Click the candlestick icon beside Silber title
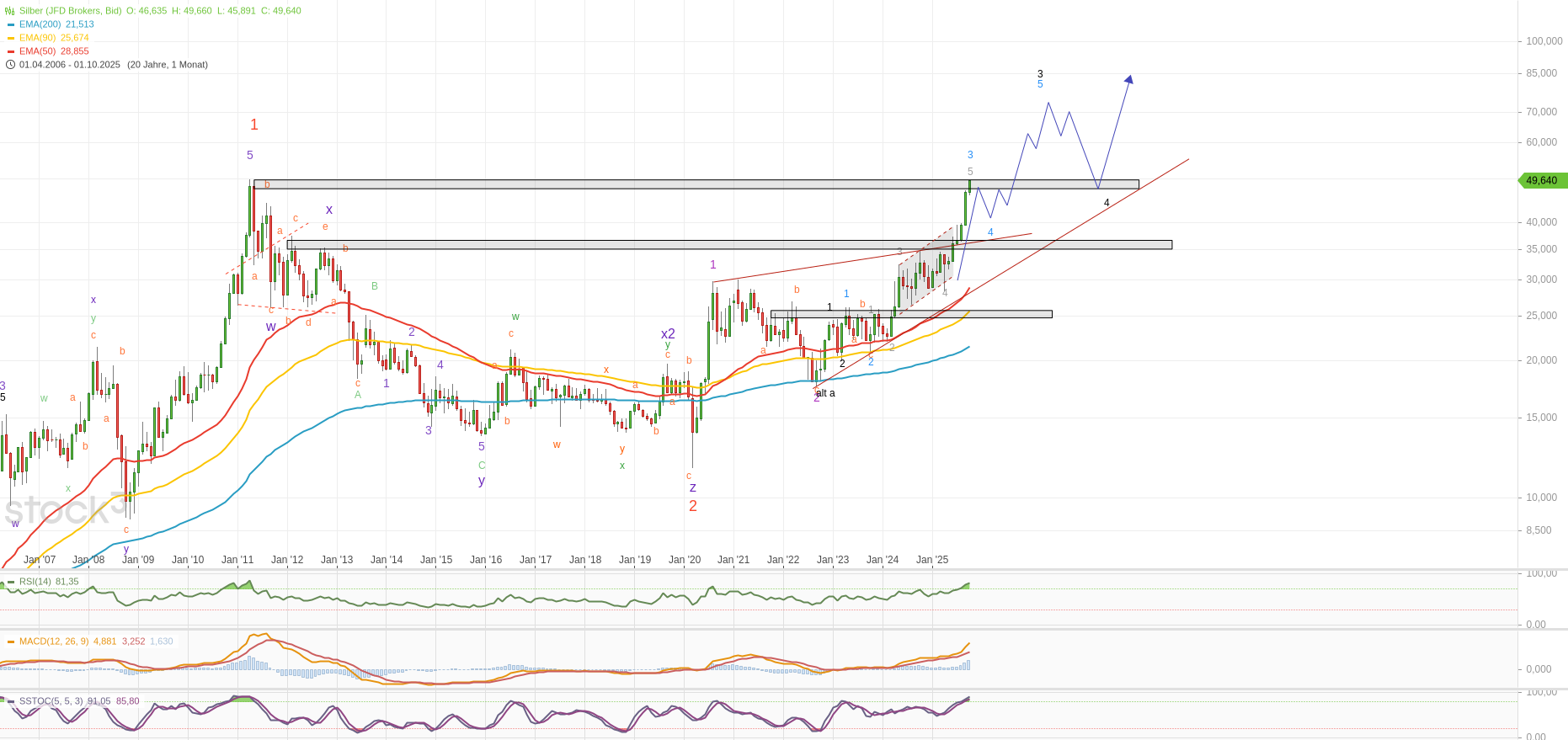Image resolution: width=1568 pixels, height=740 pixels. point(10,11)
